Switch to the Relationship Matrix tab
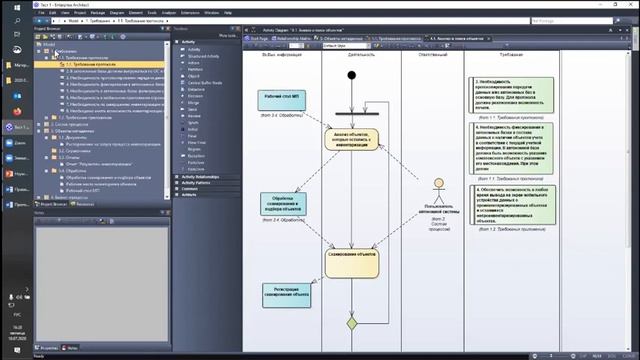 click(x=291, y=38)
